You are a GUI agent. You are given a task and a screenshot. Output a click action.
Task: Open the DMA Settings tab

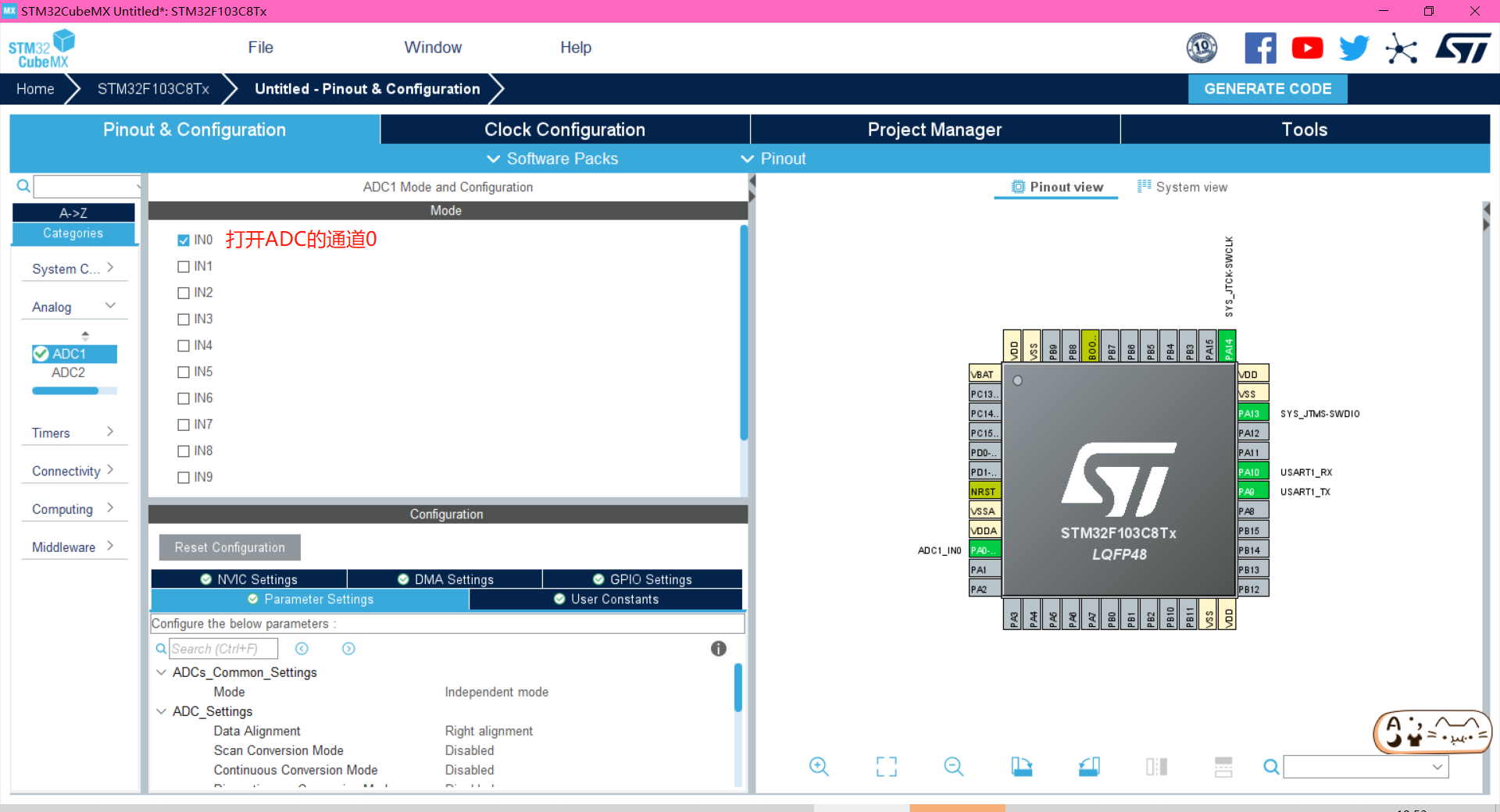pos(445,579)
